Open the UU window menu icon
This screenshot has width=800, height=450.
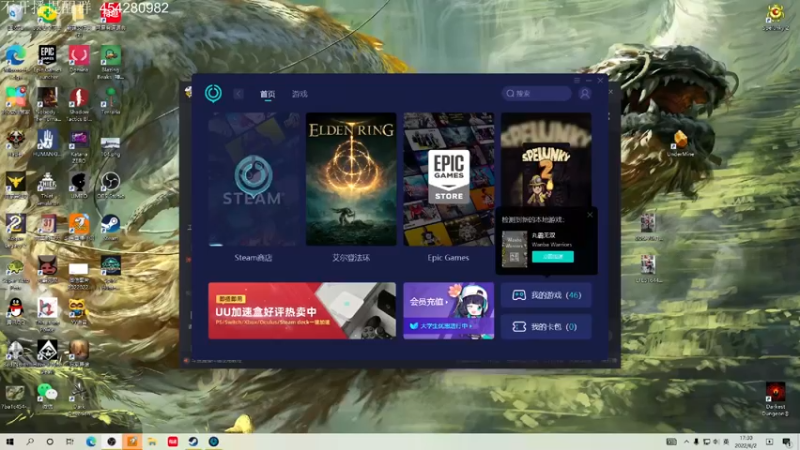point(577,81)
